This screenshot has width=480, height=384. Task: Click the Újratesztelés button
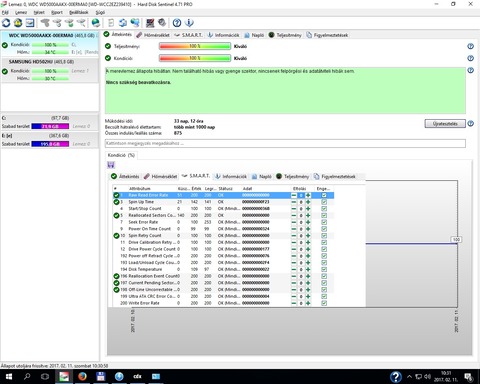[445, 124]
